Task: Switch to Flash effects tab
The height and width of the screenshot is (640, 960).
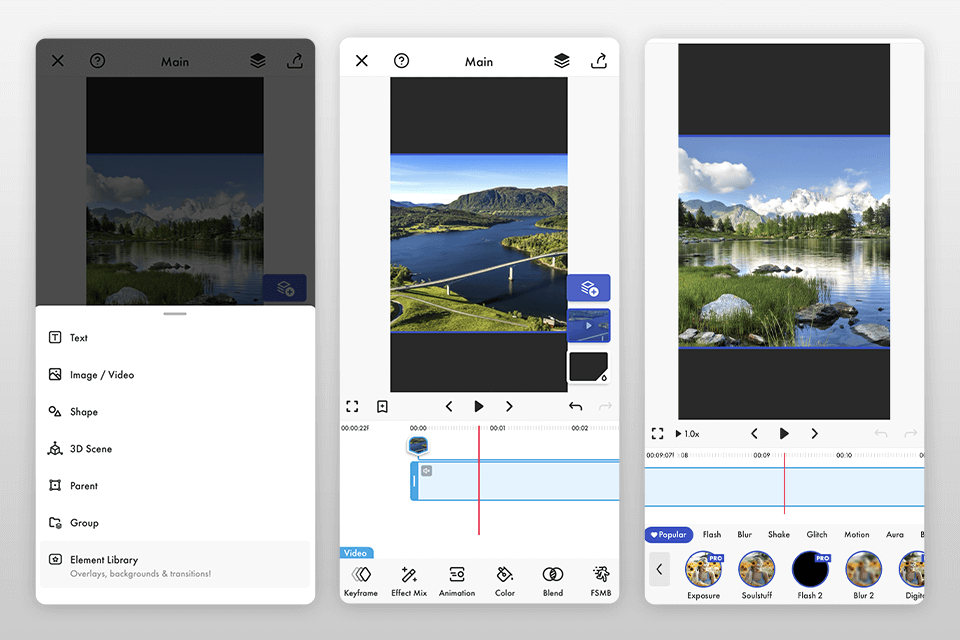Action: pyautogui.click(x=712, y=535)
